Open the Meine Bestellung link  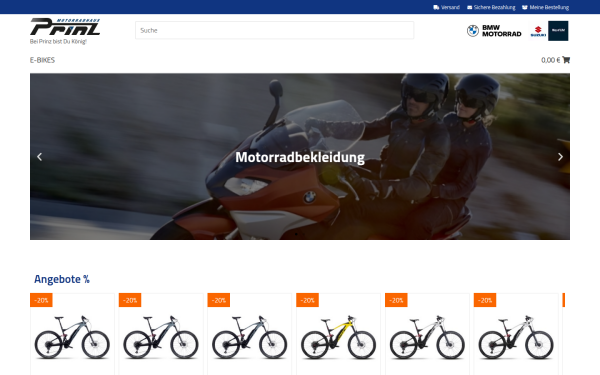tap(549, 7)
